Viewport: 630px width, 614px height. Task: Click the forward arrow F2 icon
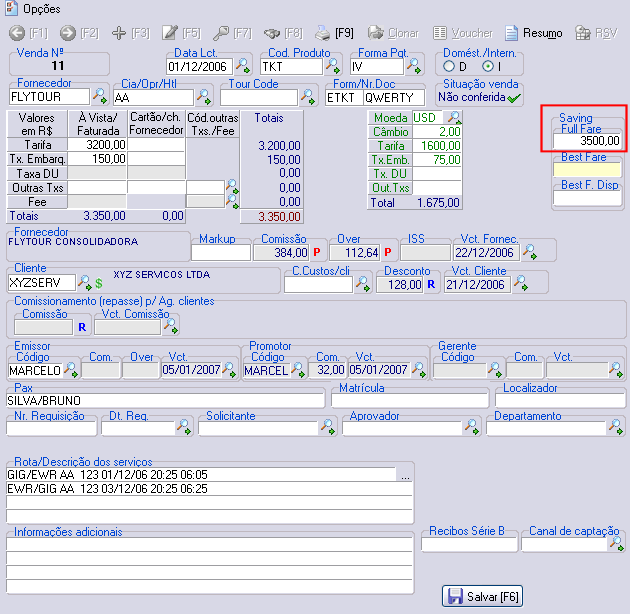(x=68, y=33)
